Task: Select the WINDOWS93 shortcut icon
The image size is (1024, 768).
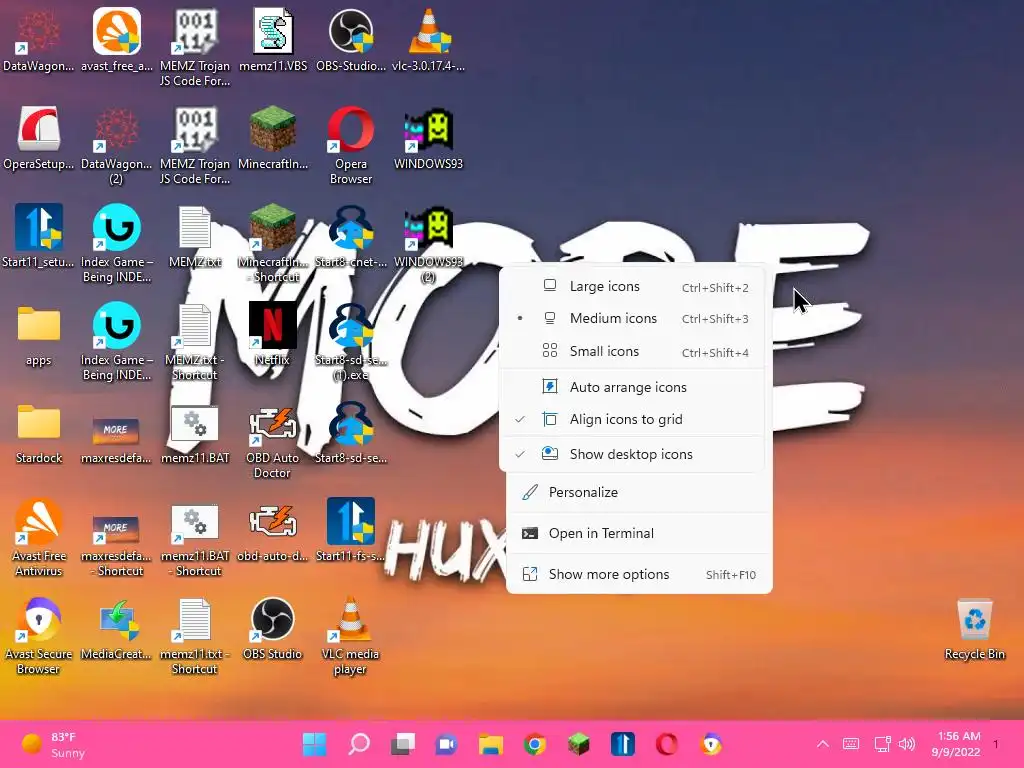Action: tap(428, 138)
